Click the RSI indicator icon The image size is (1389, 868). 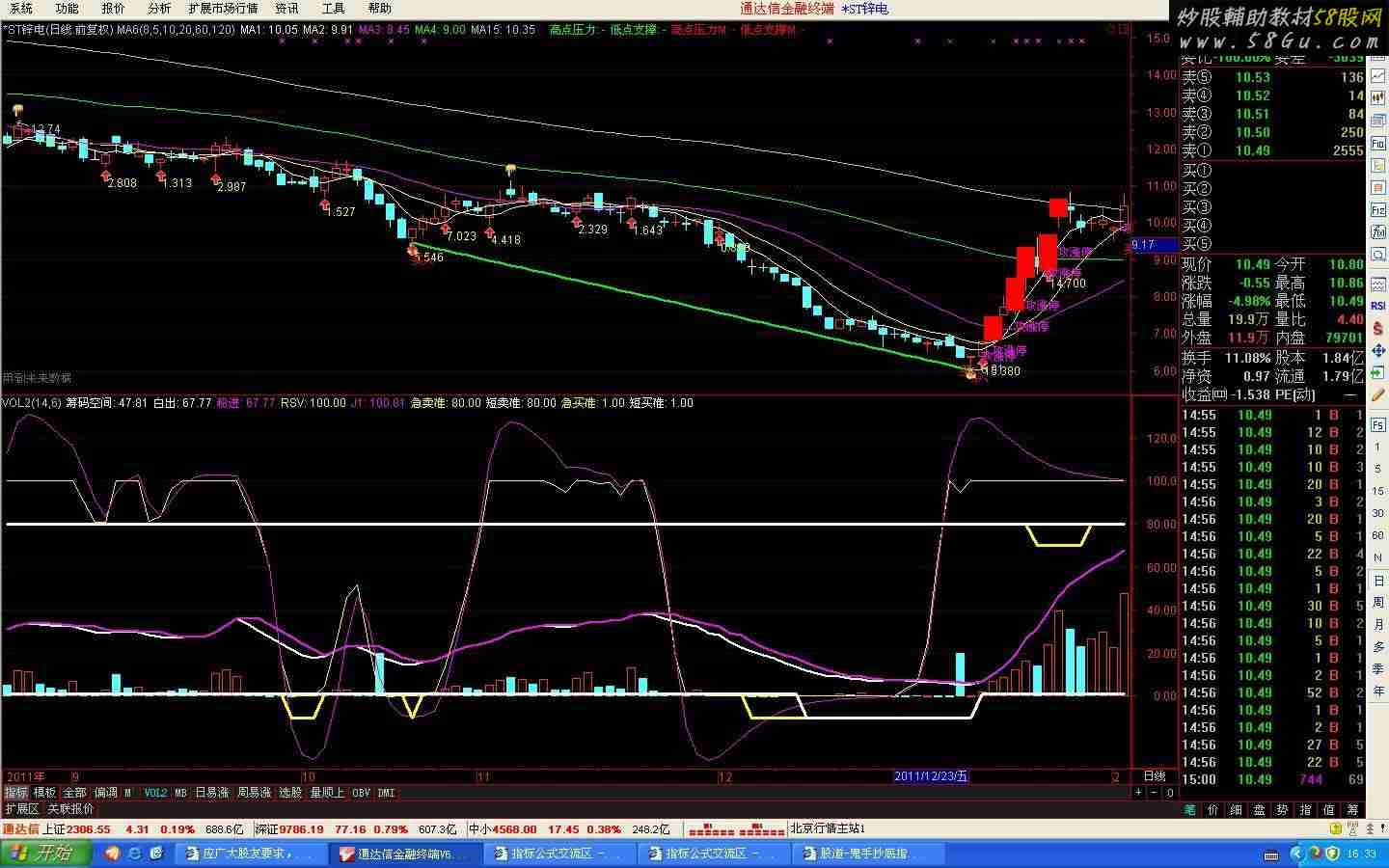point(1378,306)
